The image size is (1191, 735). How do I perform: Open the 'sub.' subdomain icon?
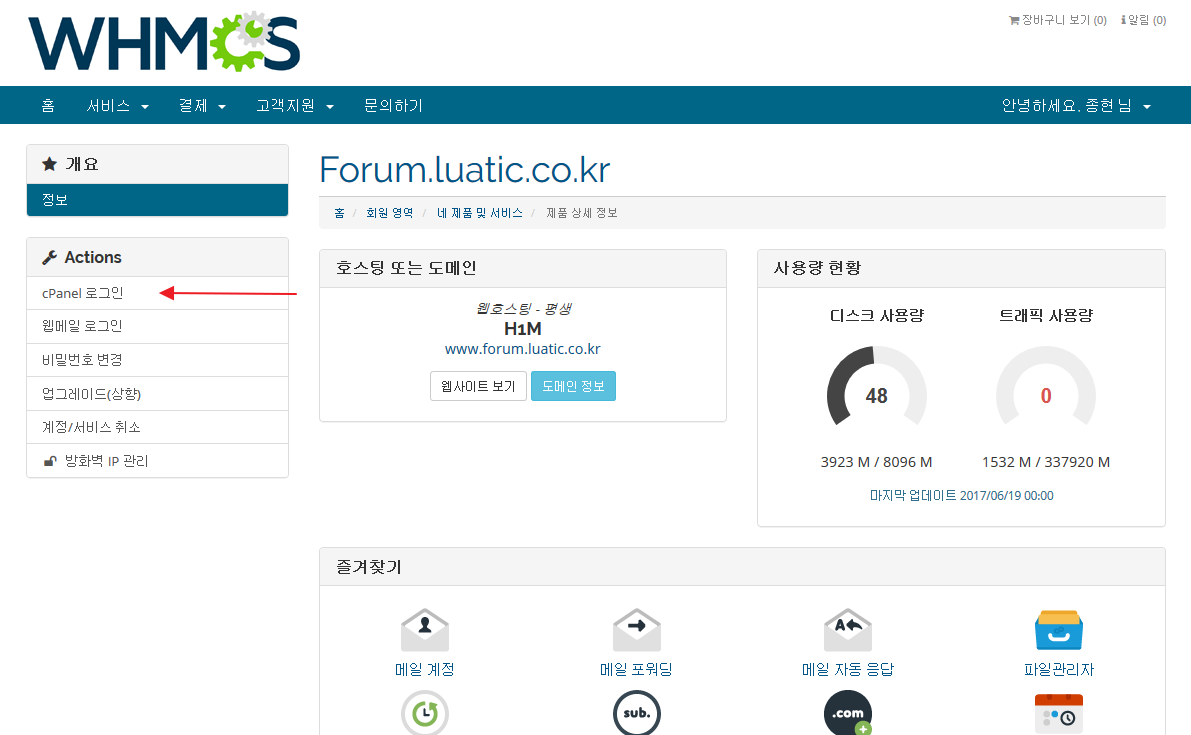point(636,713)
